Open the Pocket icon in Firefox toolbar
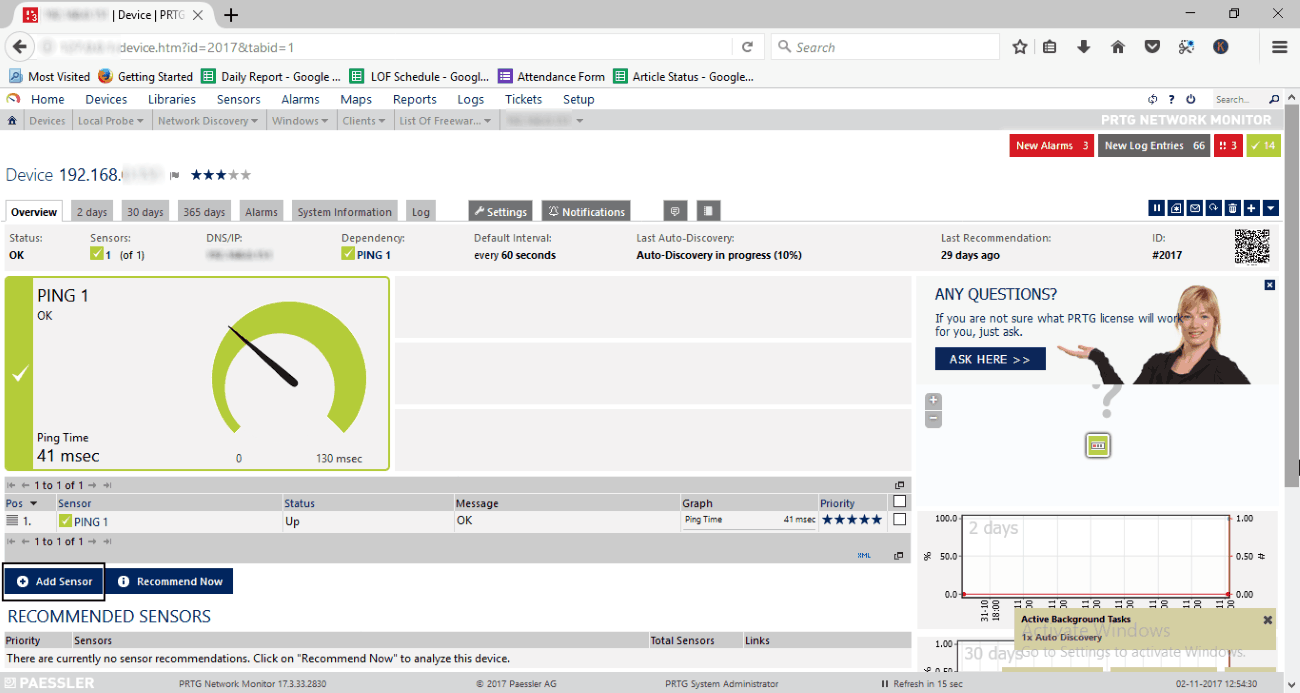Image resolution: width=1300 pixels, height=693 pixels. [x=1152, y=47]
